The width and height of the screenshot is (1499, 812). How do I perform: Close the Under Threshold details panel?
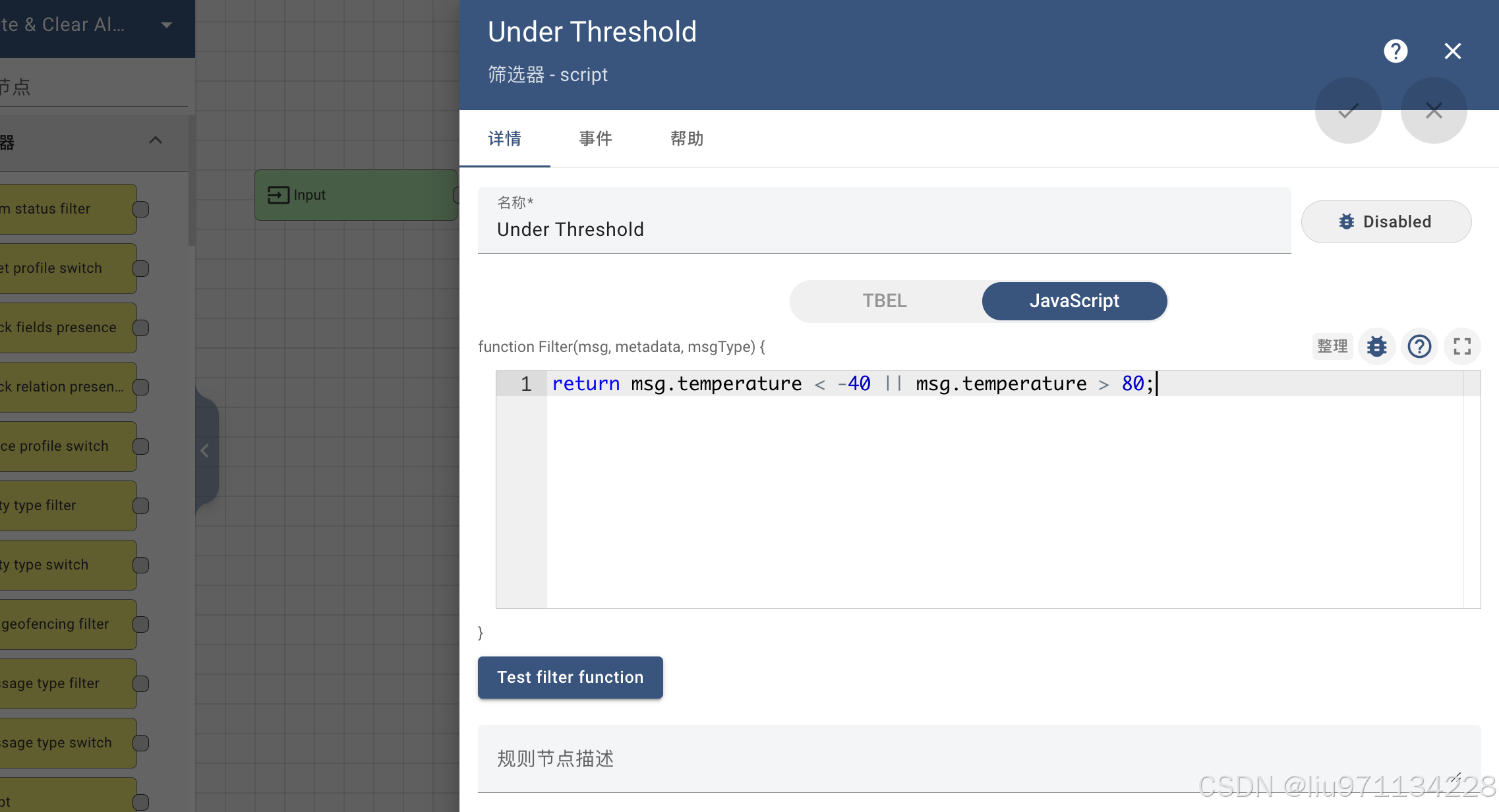(1453, 51)
